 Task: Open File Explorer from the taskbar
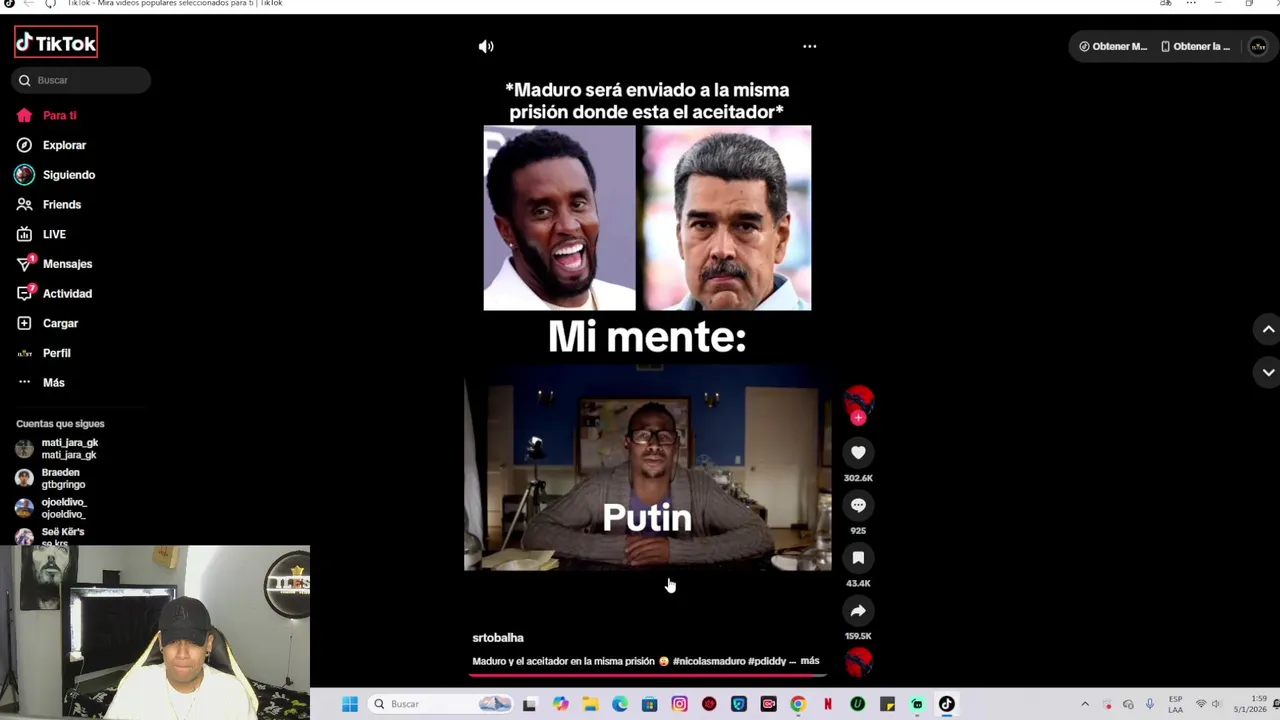pyautogui.click(x=590, y=704)
